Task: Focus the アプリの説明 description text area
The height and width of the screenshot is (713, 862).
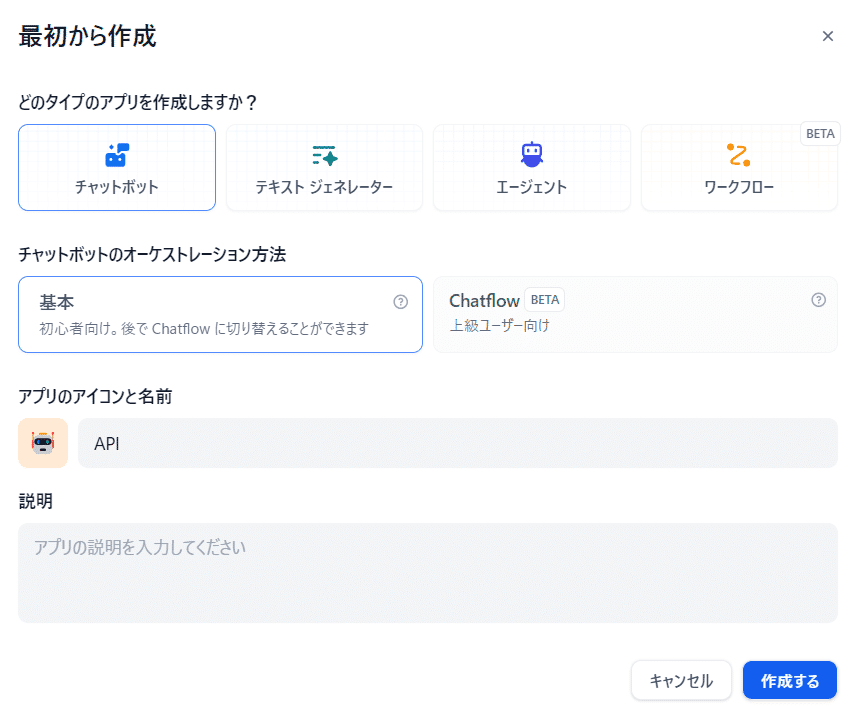Action: coord(427,573)
